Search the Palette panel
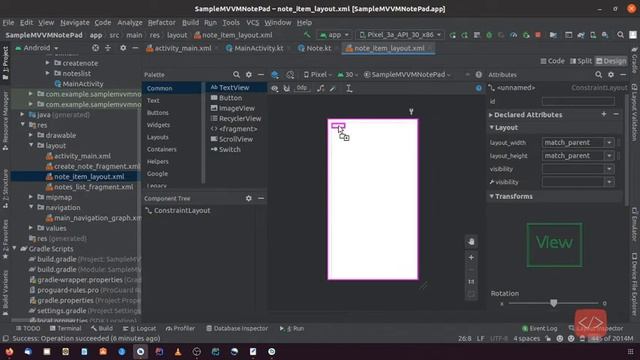640x360 pixels. coord(236,75)
